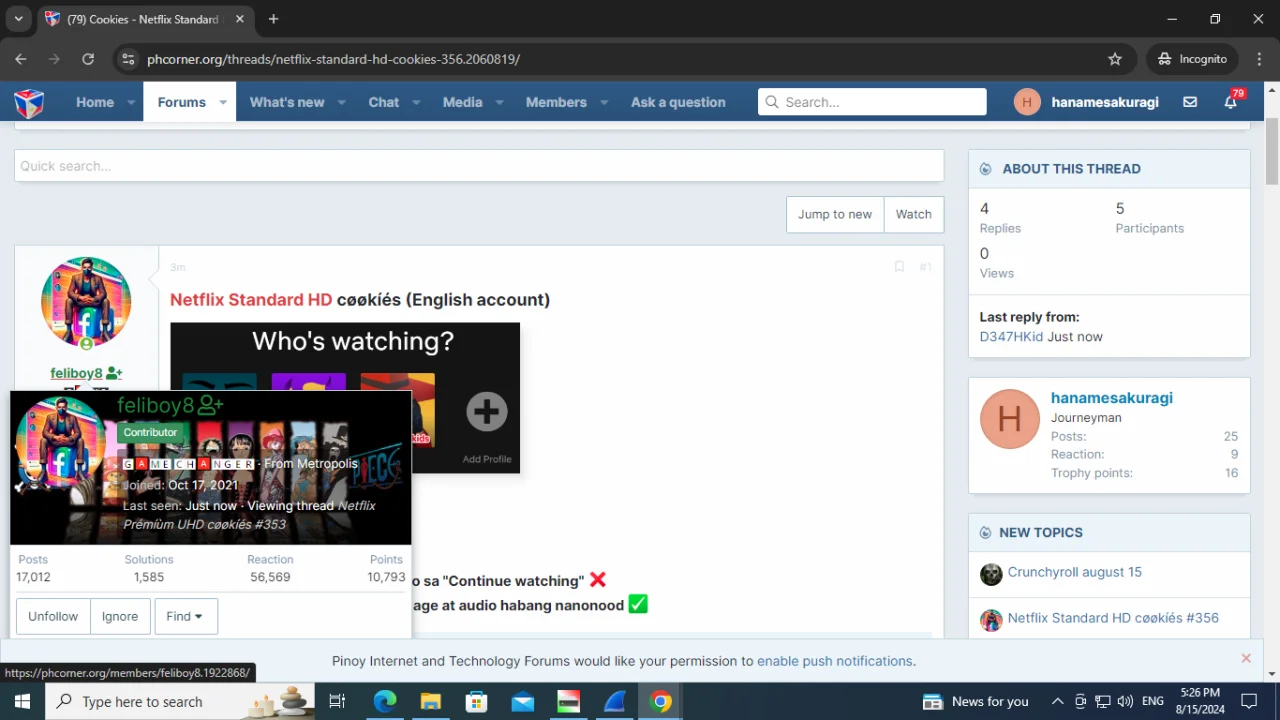1280x720 pixels.
Task: Expand the Chat dropdown arrow
Action: coord(416,102)
